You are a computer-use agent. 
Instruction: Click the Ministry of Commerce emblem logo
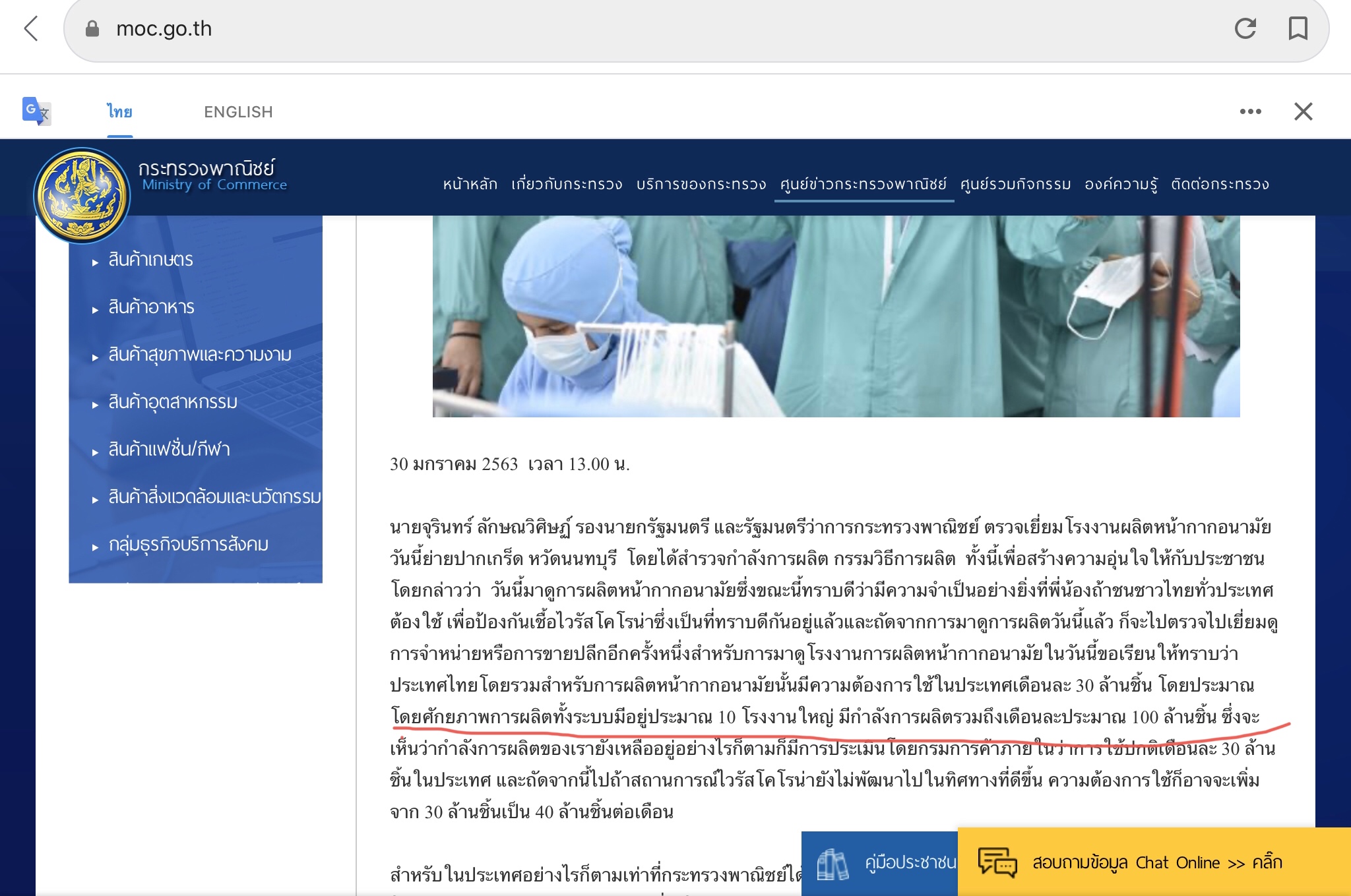click(82, 195)
